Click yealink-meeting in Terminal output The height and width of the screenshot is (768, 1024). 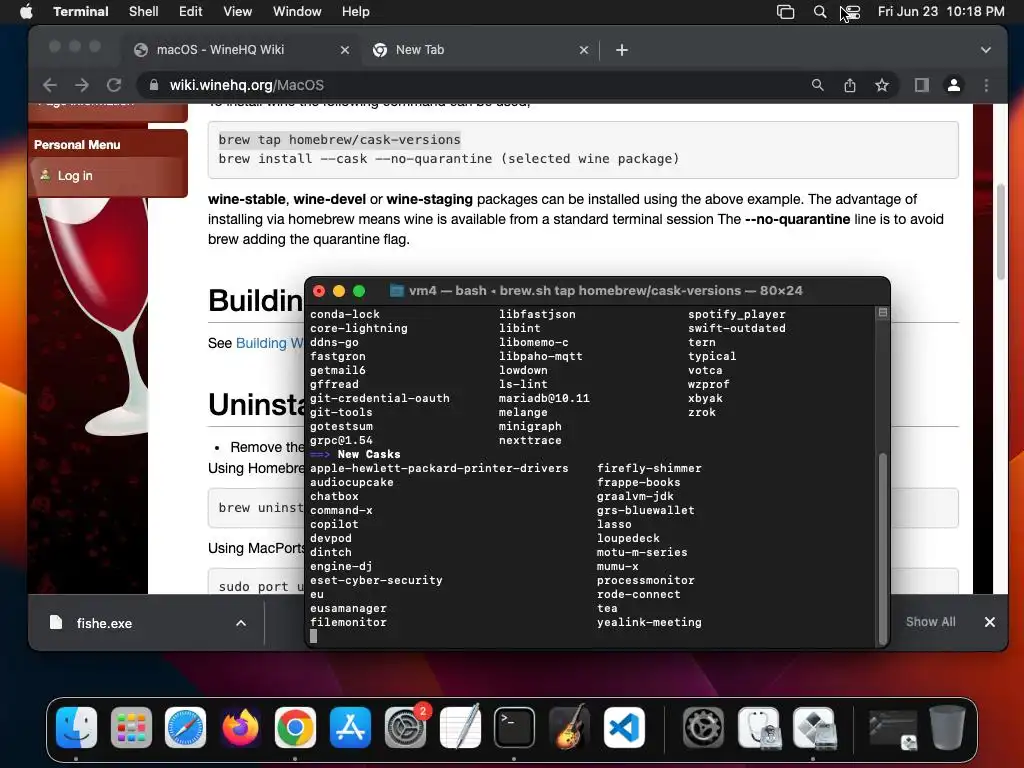(x=649, y=622)
